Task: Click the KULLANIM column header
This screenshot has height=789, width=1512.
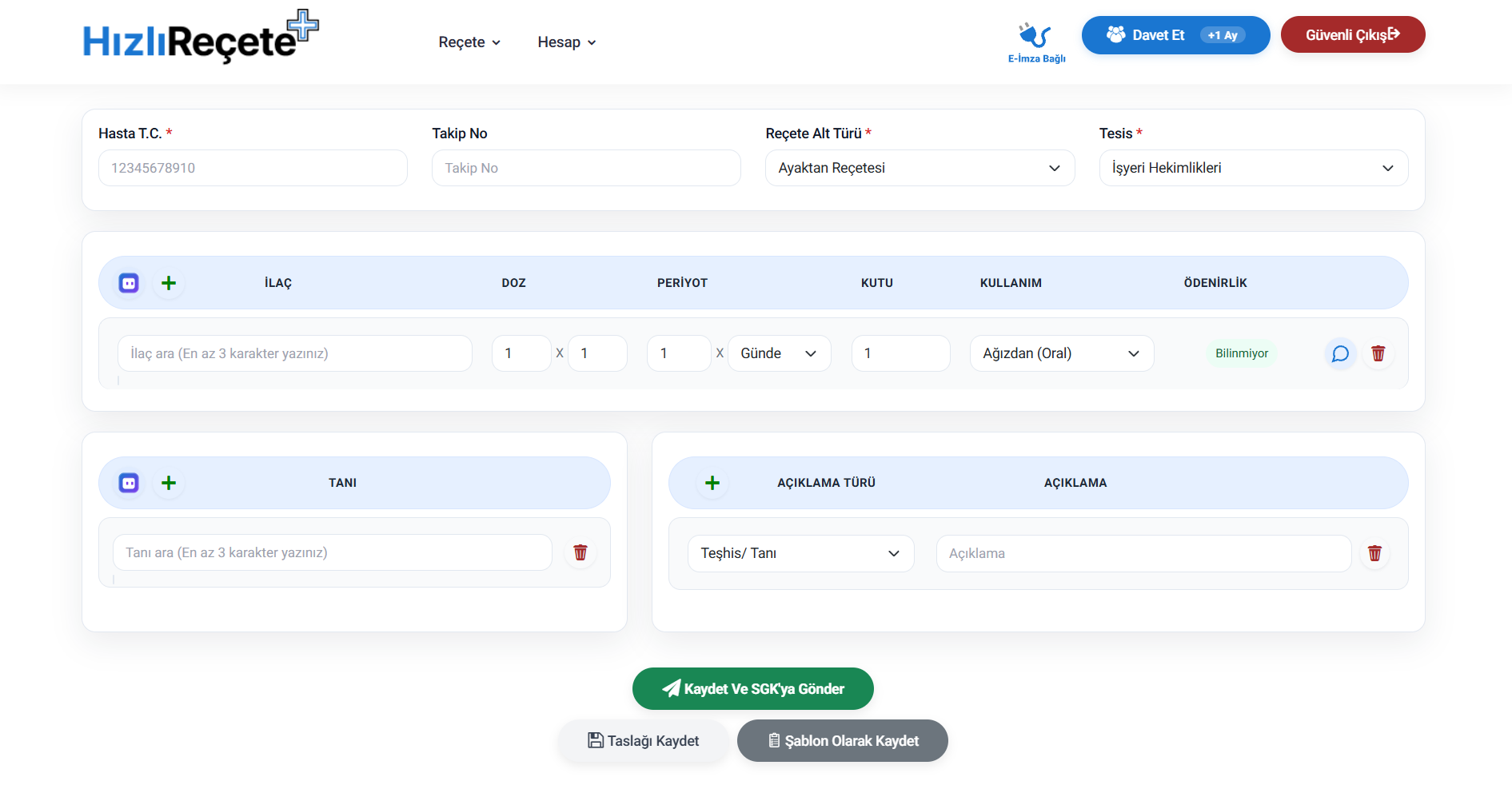Action: coord(1011,283)
